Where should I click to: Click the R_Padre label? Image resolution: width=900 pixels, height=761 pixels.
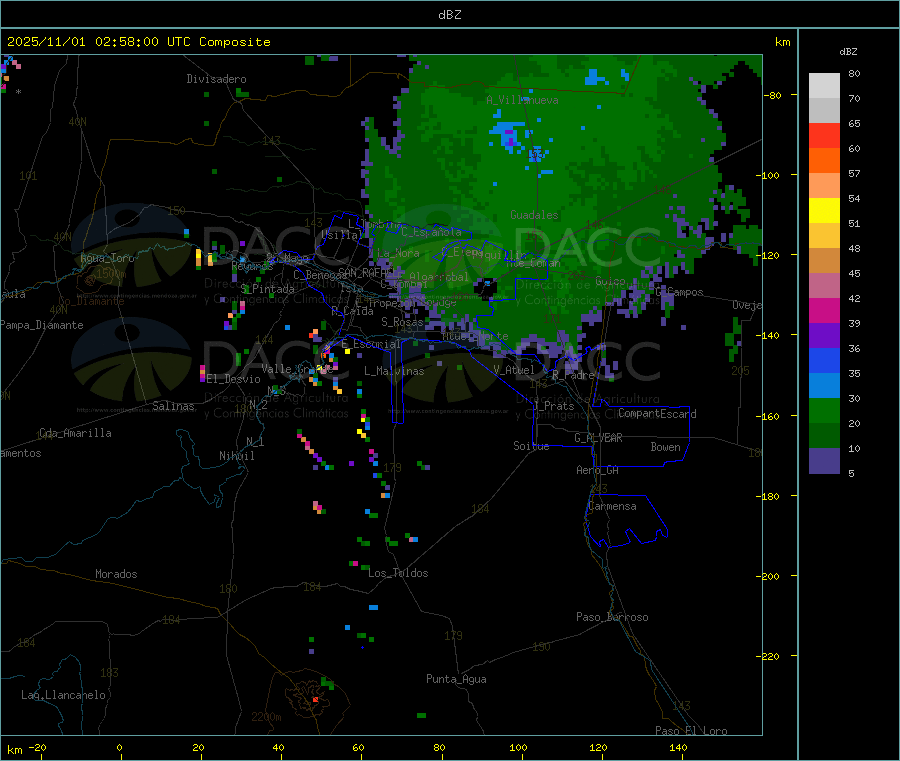click(x=573, y=375)
